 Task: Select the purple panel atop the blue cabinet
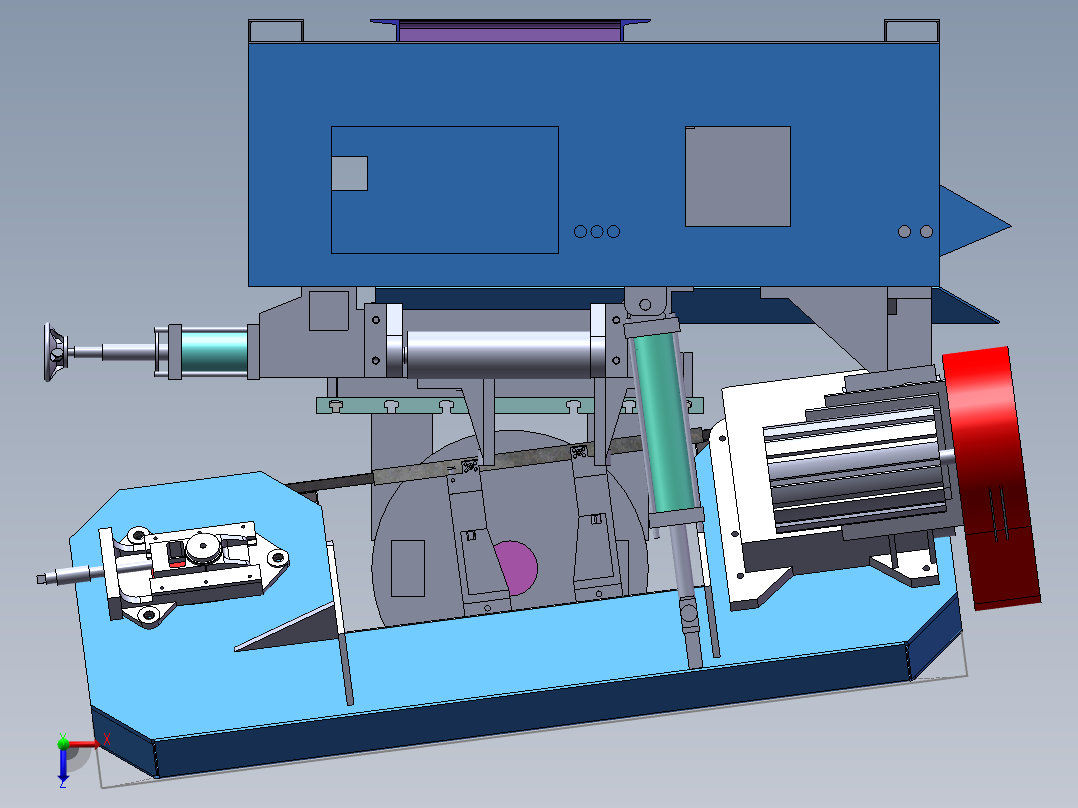pos(510,32)
